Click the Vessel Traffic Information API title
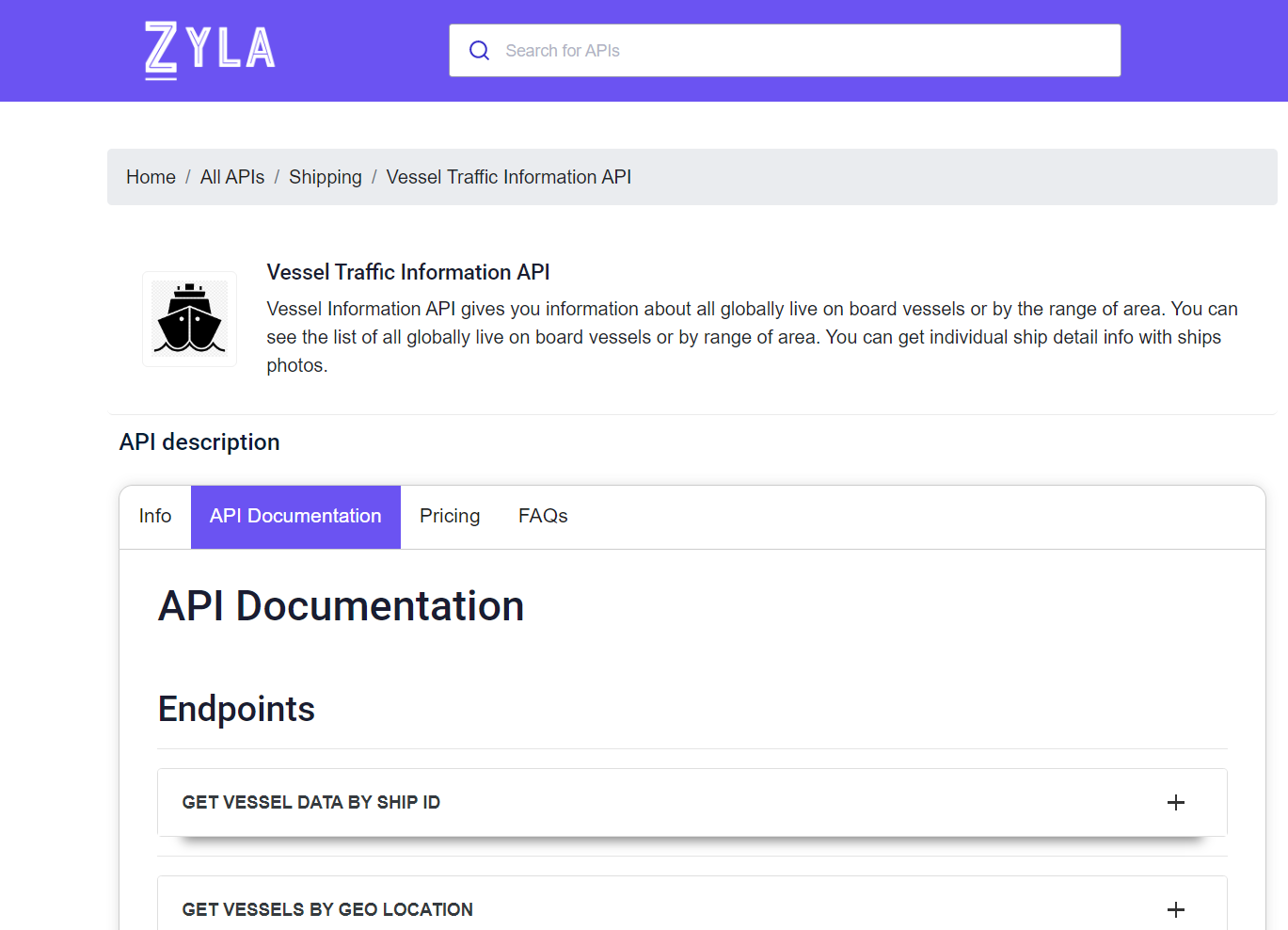Viewport: 1288px width, 930px height. (x=407, y=272)
